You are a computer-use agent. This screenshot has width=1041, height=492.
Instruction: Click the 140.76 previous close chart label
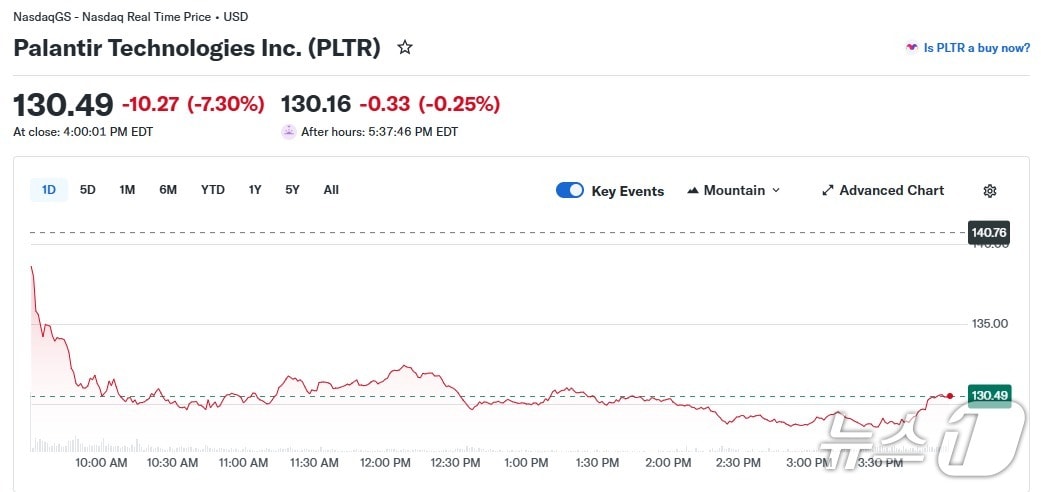988,233
